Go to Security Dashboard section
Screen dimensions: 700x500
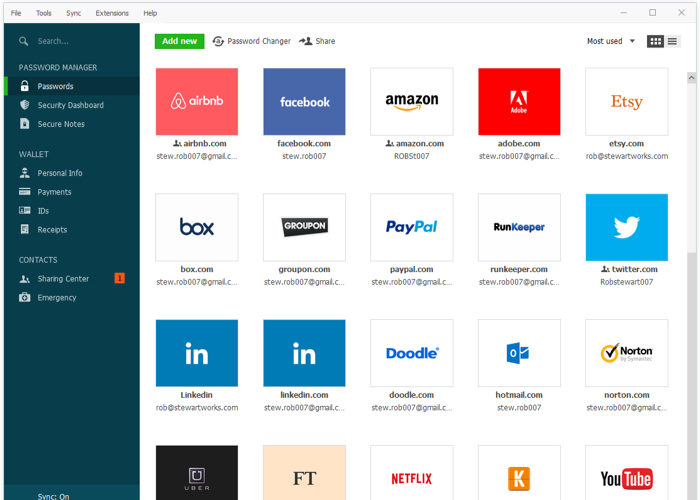click(x=71, y=105)
